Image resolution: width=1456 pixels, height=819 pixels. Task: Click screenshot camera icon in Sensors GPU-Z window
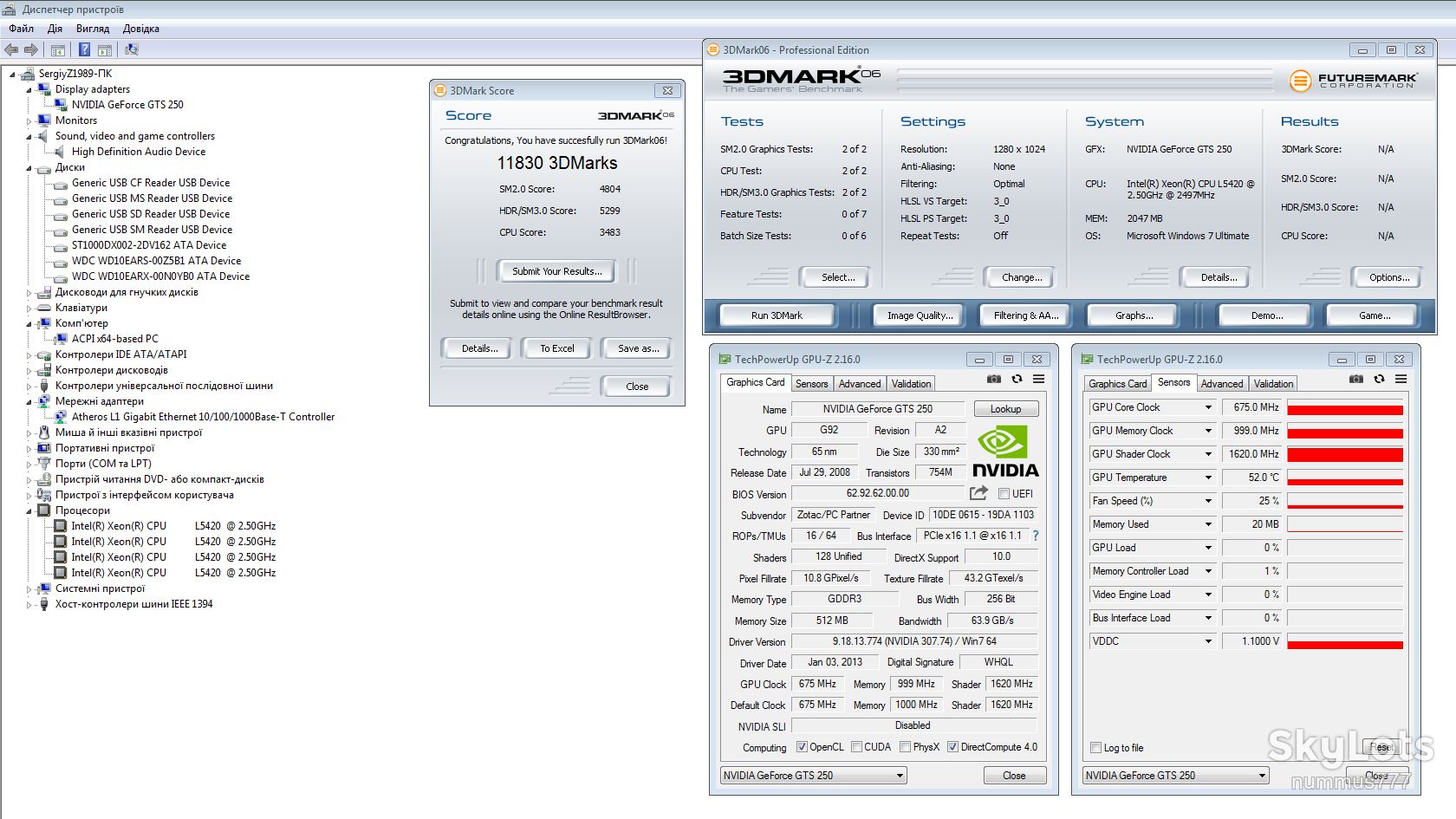[x=1355, y=380]
